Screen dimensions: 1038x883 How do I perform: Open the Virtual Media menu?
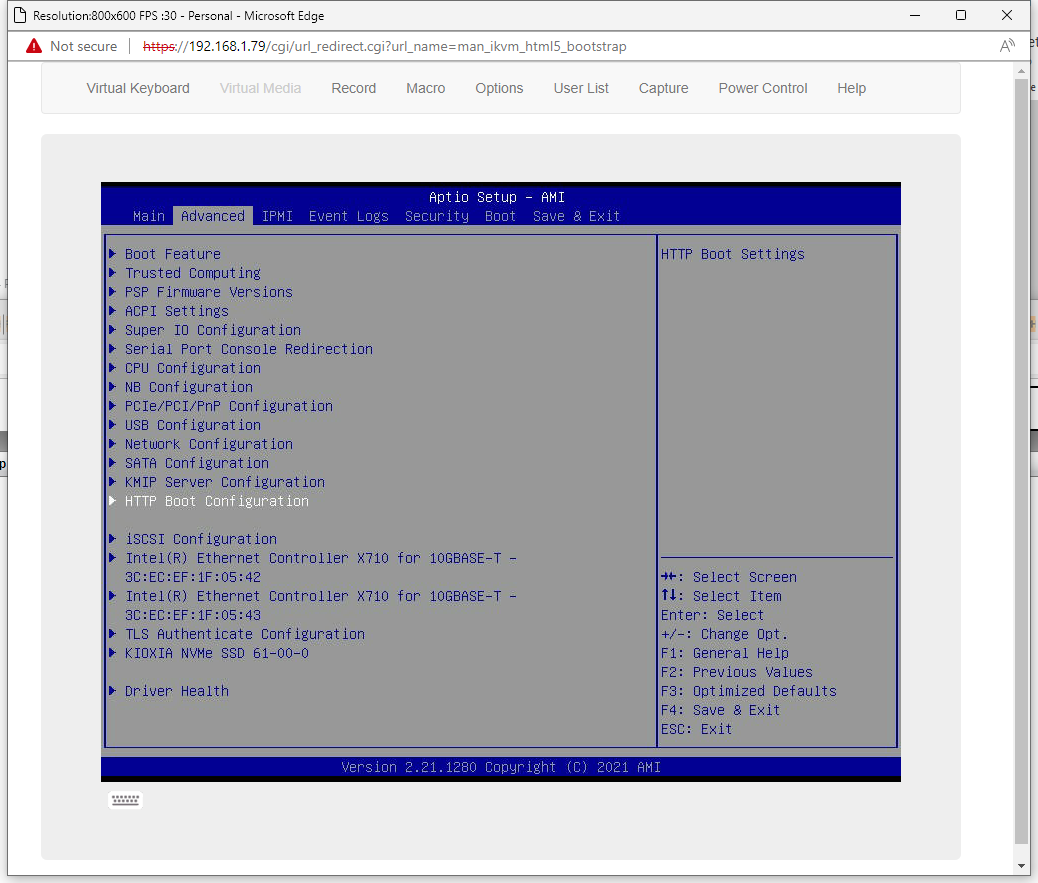coord(260,88)
